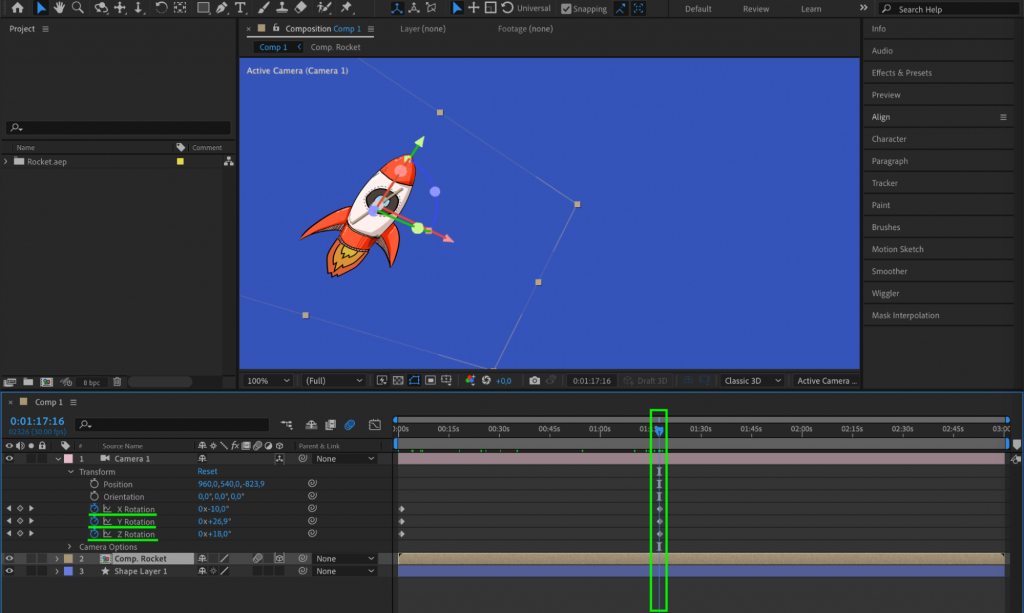Select the pink label swatch of Camera 1
Viewport: 1024px width, 613px height.
[67, 459]
